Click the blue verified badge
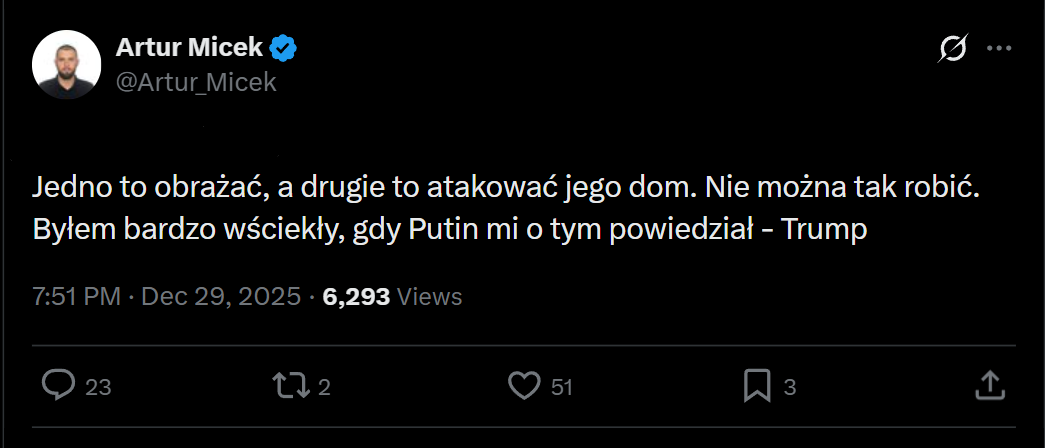Viewport: 1045px width, 448px height. tap(286, 47)
